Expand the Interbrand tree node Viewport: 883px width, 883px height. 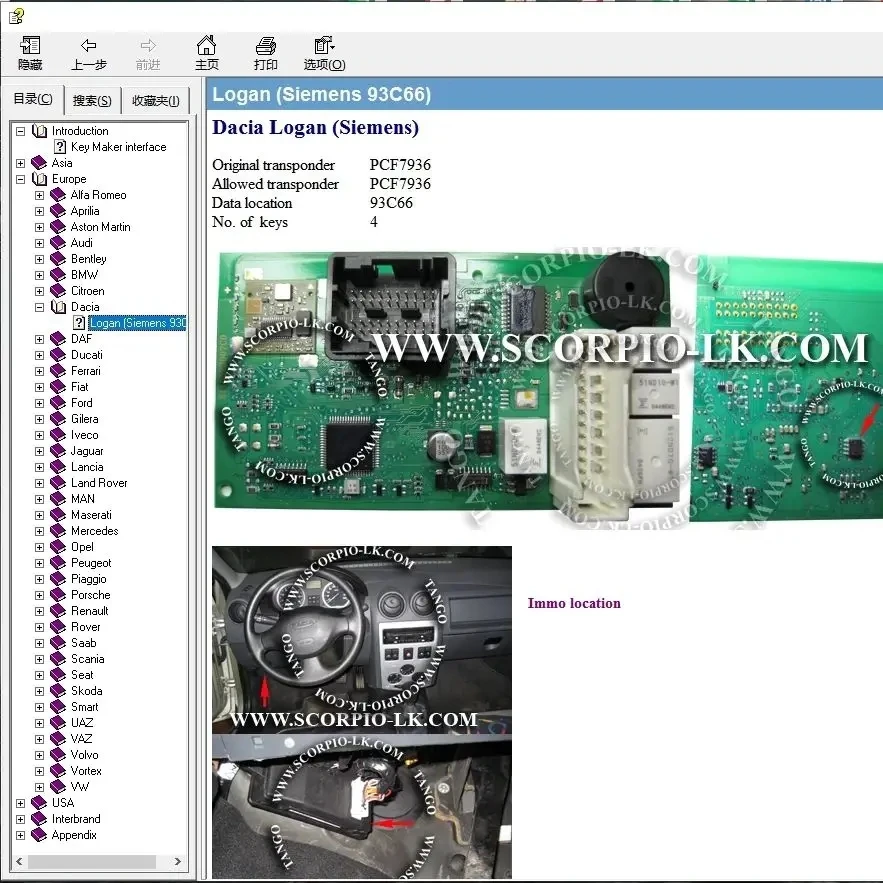21,819
